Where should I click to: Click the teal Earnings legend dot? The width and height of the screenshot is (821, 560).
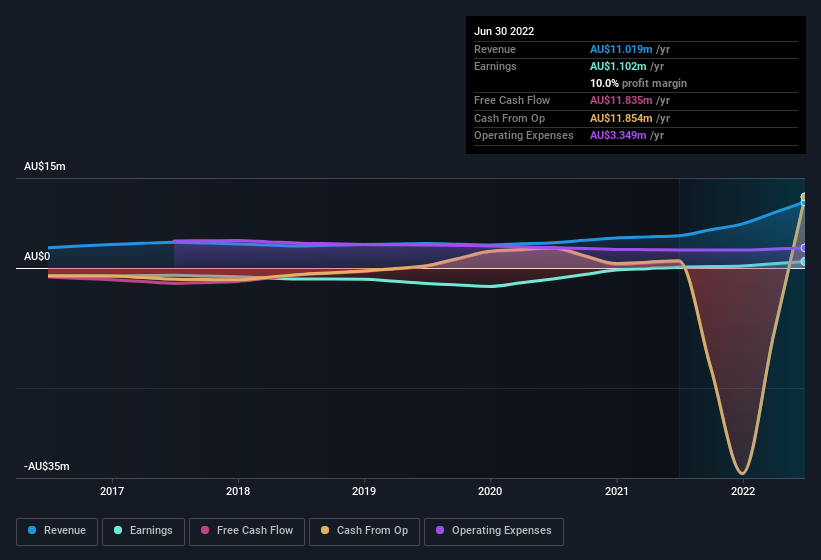point(118,530)
